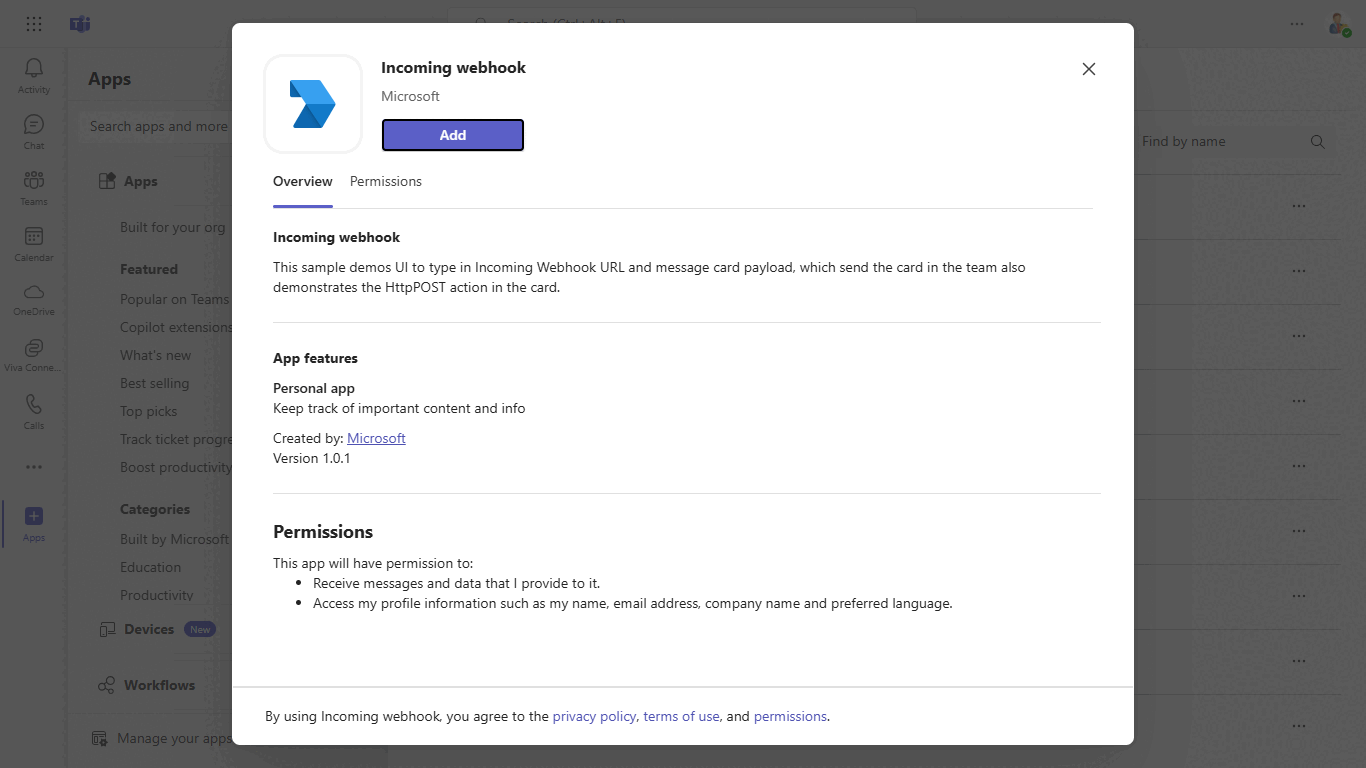Screen dimensions: 1366x768
Task: Add the Incoming webhook app
Action: point(452,135)
